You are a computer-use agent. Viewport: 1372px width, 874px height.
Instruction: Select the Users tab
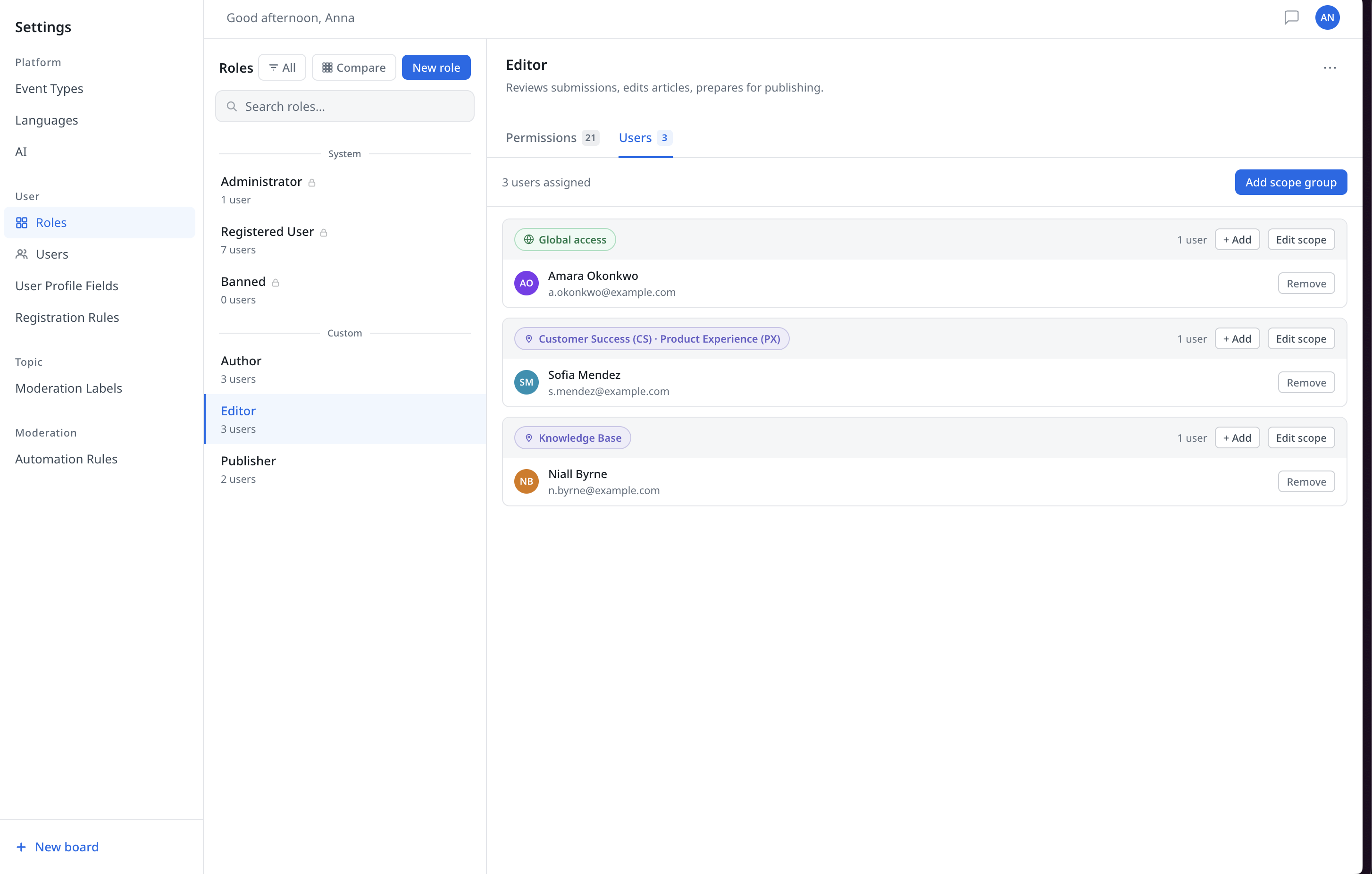click(x=645, y=138)
